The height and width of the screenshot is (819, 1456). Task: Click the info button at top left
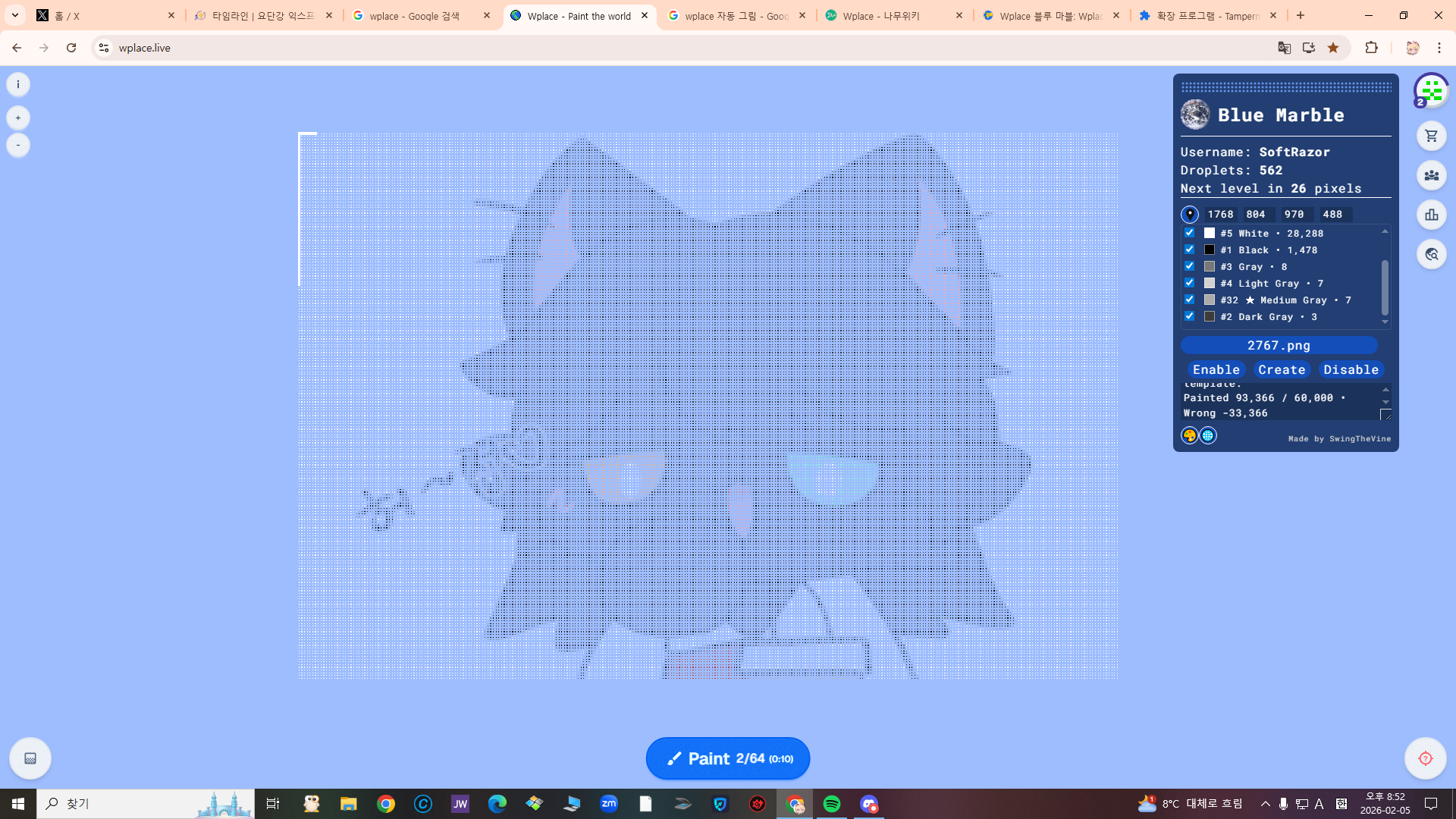18,84
